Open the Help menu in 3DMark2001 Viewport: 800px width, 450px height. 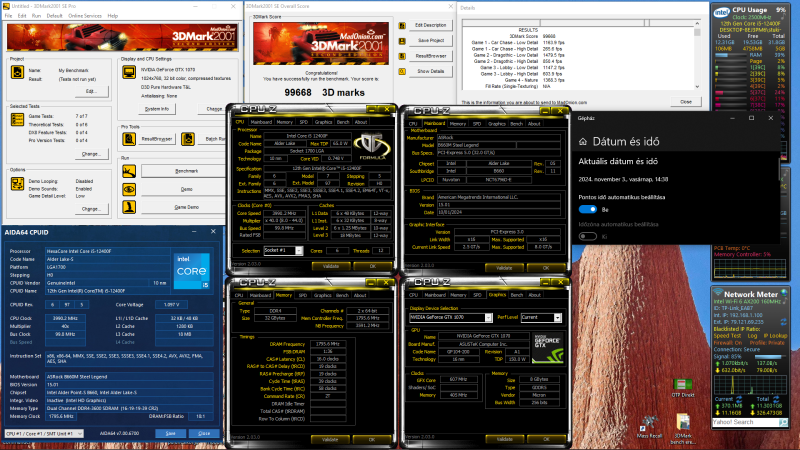point(113,16)
